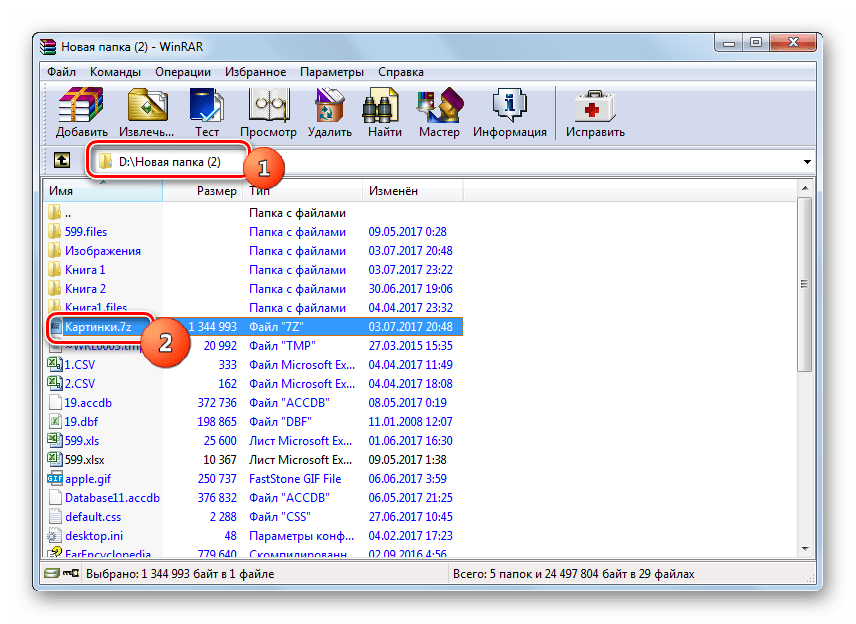Open the Информация toolbar icon

(x=509, y=104)
